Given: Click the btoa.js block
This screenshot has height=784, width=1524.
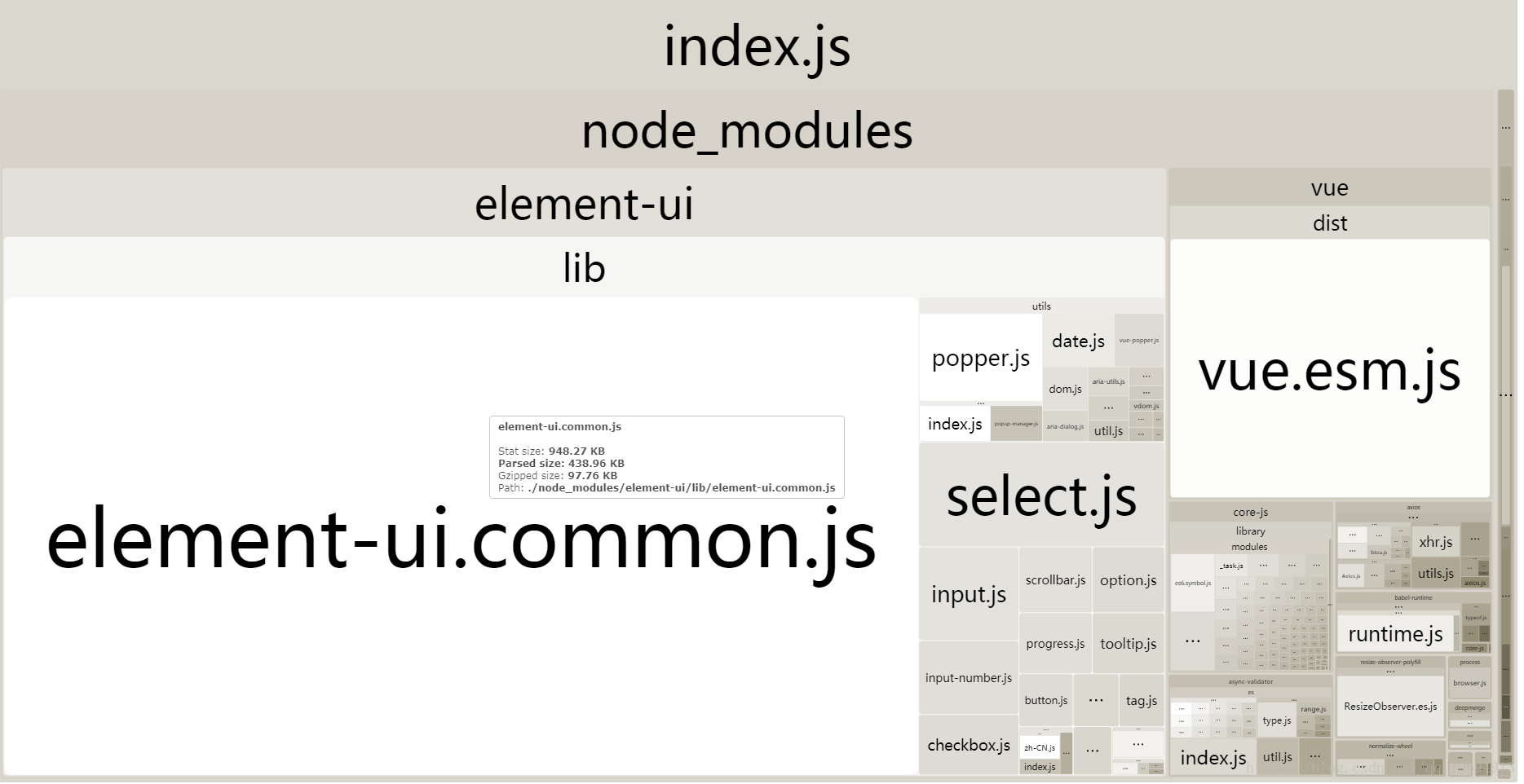Looking at the screenshot, I should 1379,553.
